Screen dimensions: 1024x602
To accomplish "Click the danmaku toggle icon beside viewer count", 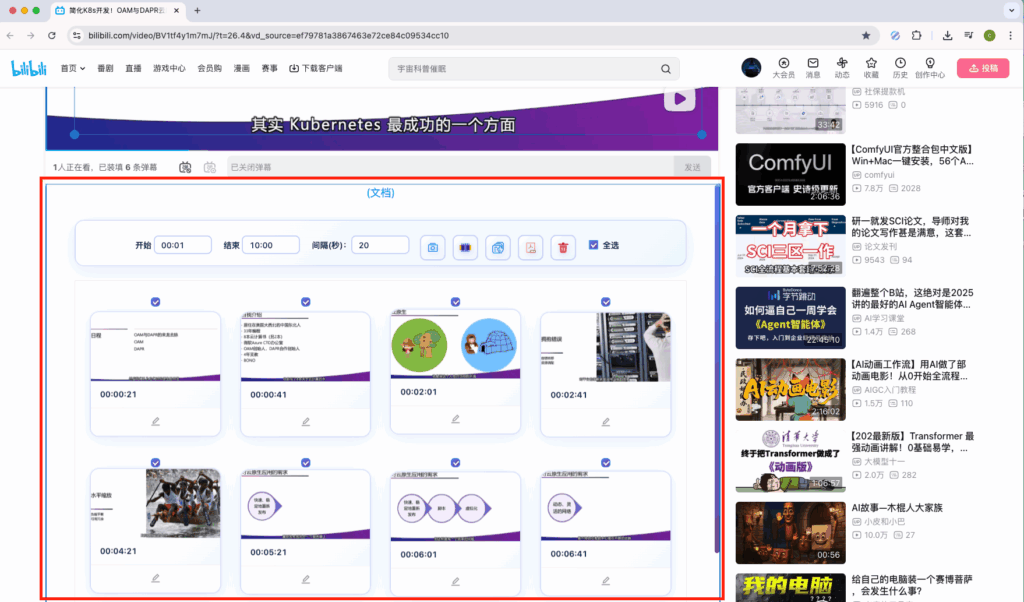I will [185, 167].
